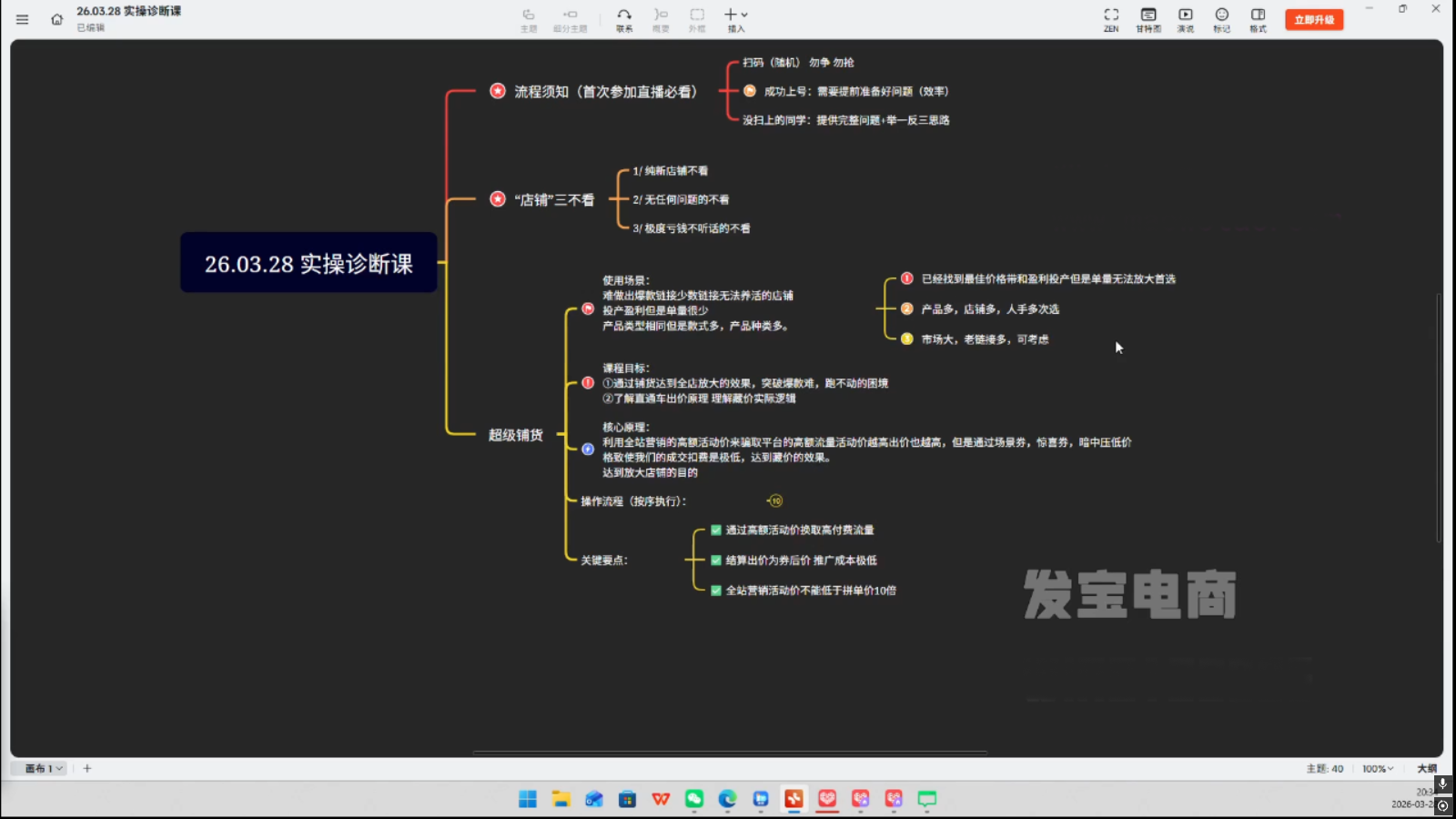Open the 100% zoom level dropdown
This screenshot has width=1456, height=819.
tap(1378, 769)
